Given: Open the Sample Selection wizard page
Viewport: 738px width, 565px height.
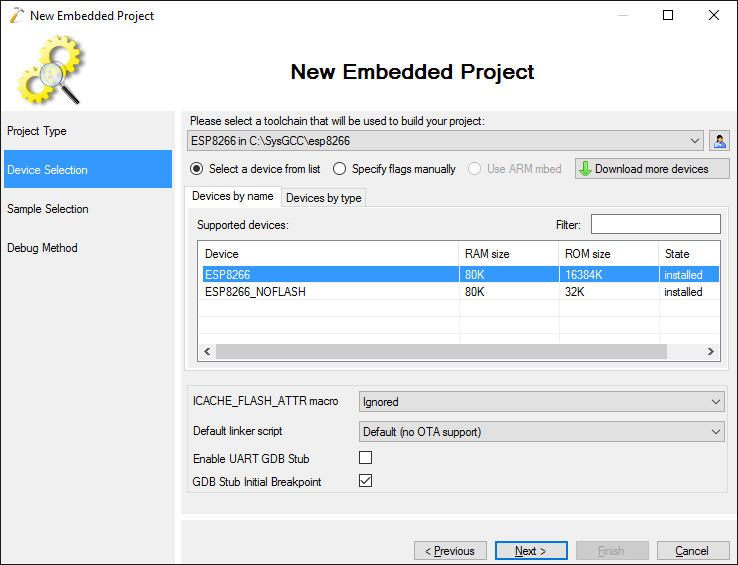Looking at the screenshot, I should 48,209.
